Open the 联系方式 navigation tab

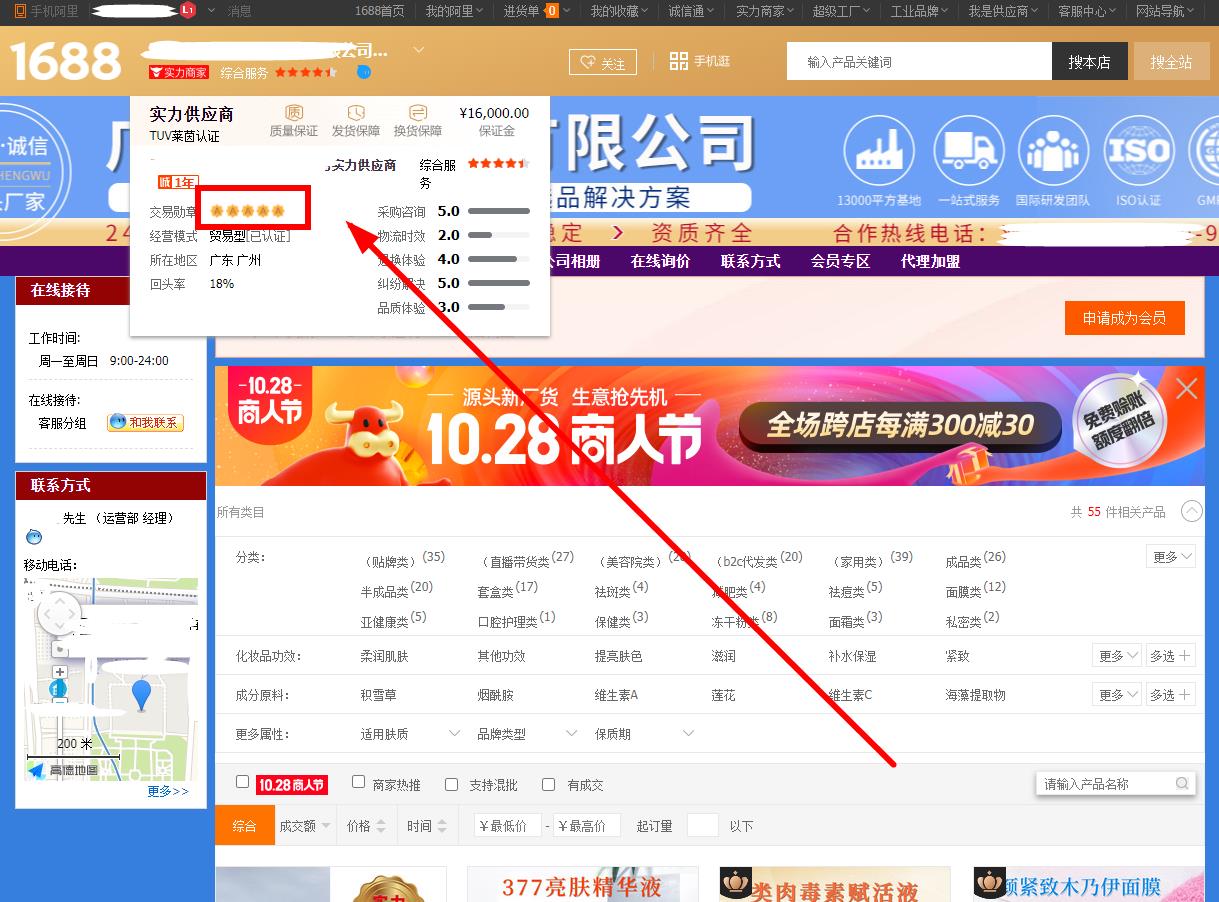point(750,261)
